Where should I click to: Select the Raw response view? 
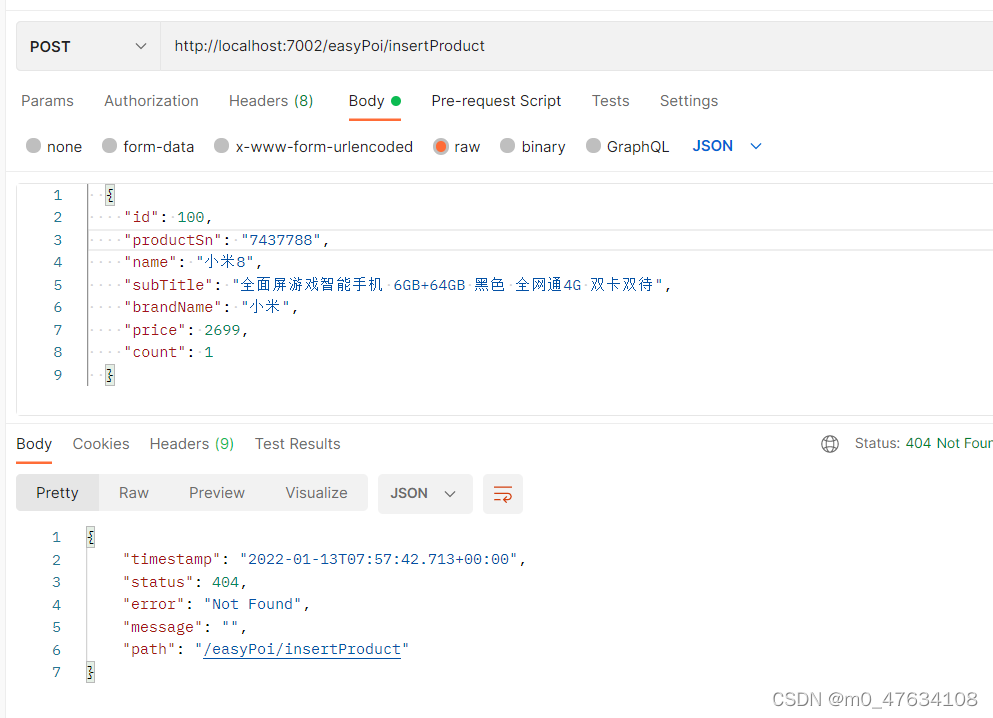(134, 493)
